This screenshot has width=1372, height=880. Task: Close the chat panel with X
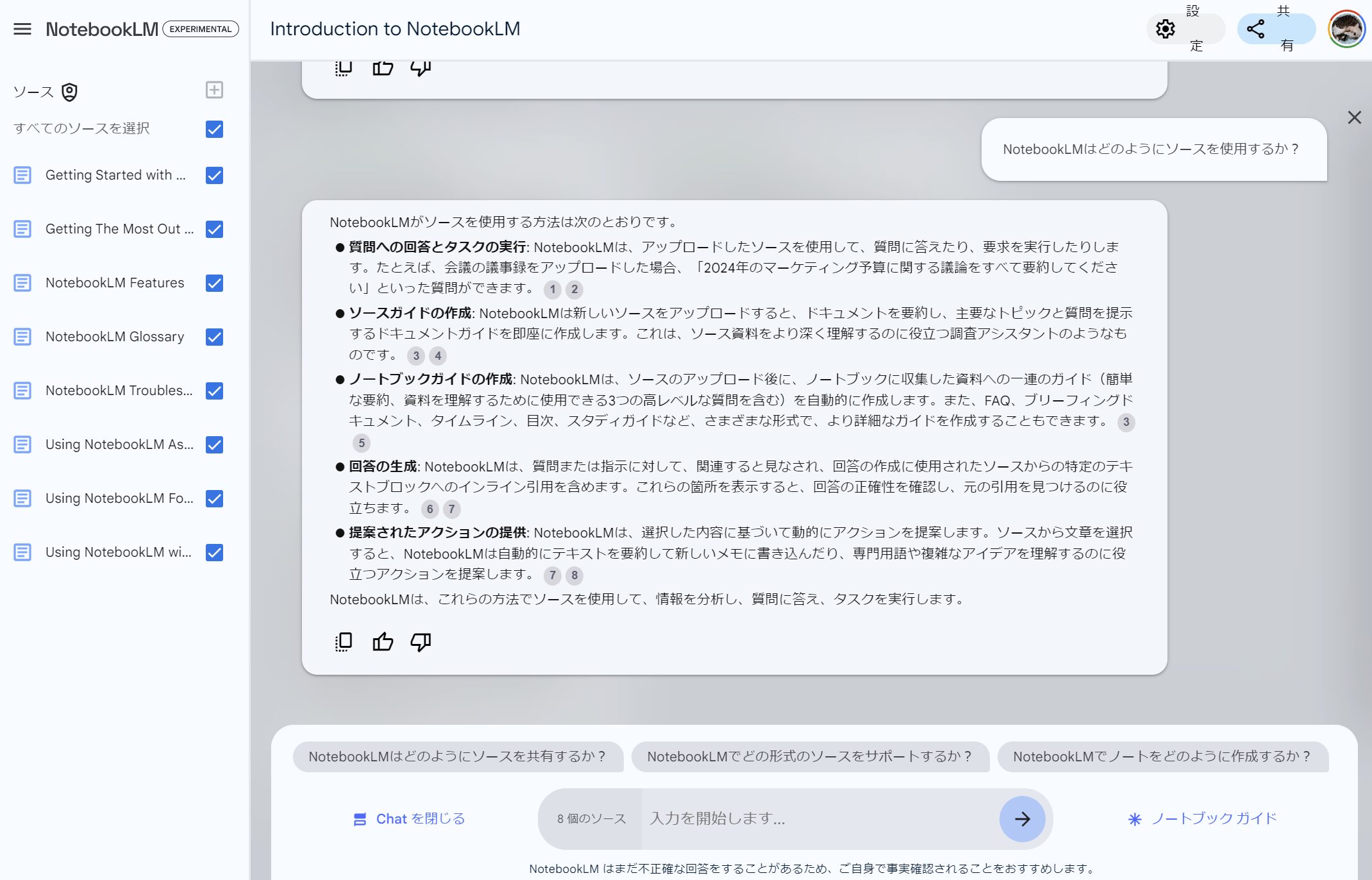point(1354,117)
